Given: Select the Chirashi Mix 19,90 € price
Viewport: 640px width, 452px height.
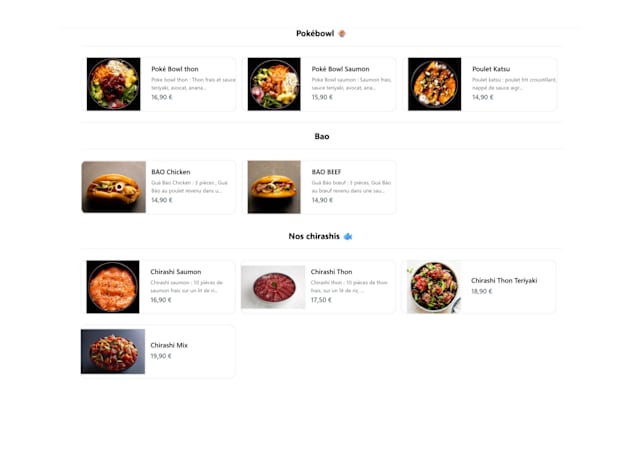Looking at the screenshot, I should 161,356.
